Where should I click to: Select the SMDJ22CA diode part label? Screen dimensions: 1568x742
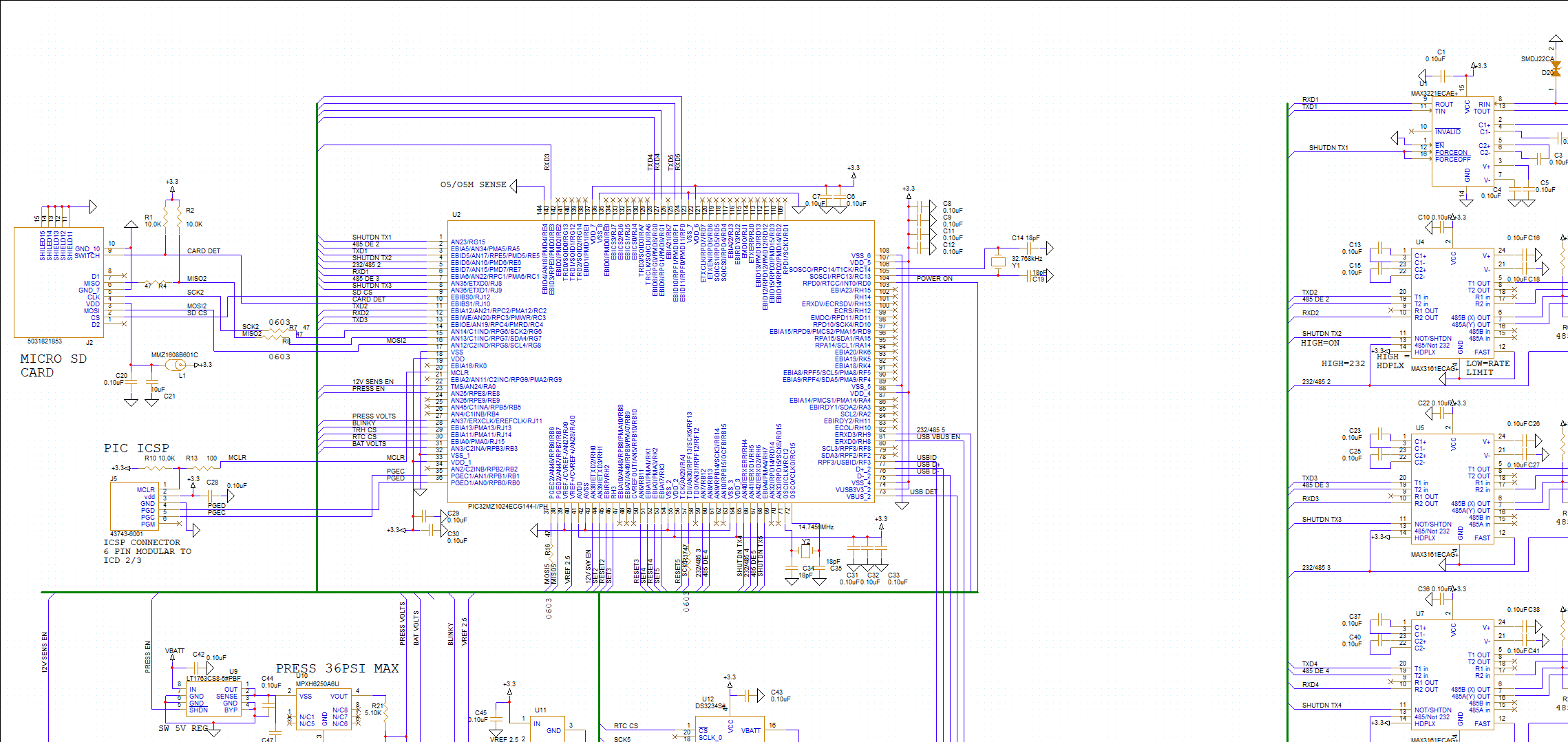(1537, 59)
